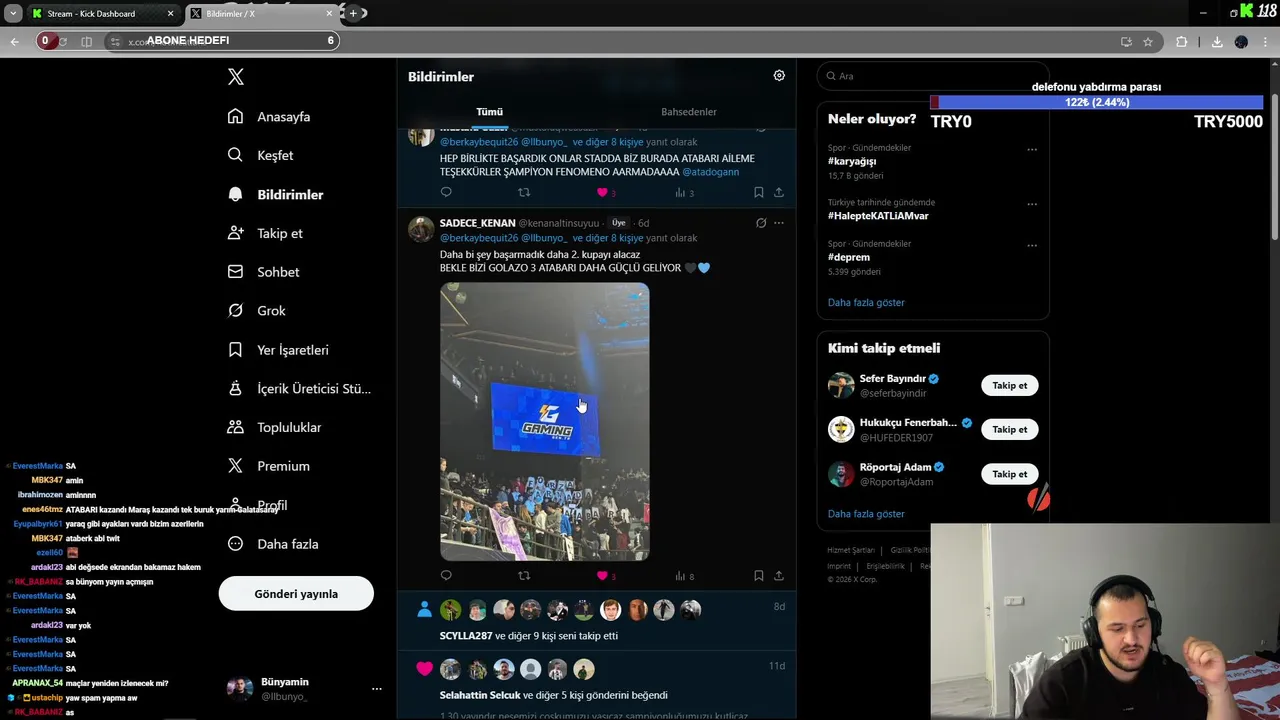The image size is (1280, 720).
Task: Share SADECE_KENAN's post
Action: coord(779,576)
